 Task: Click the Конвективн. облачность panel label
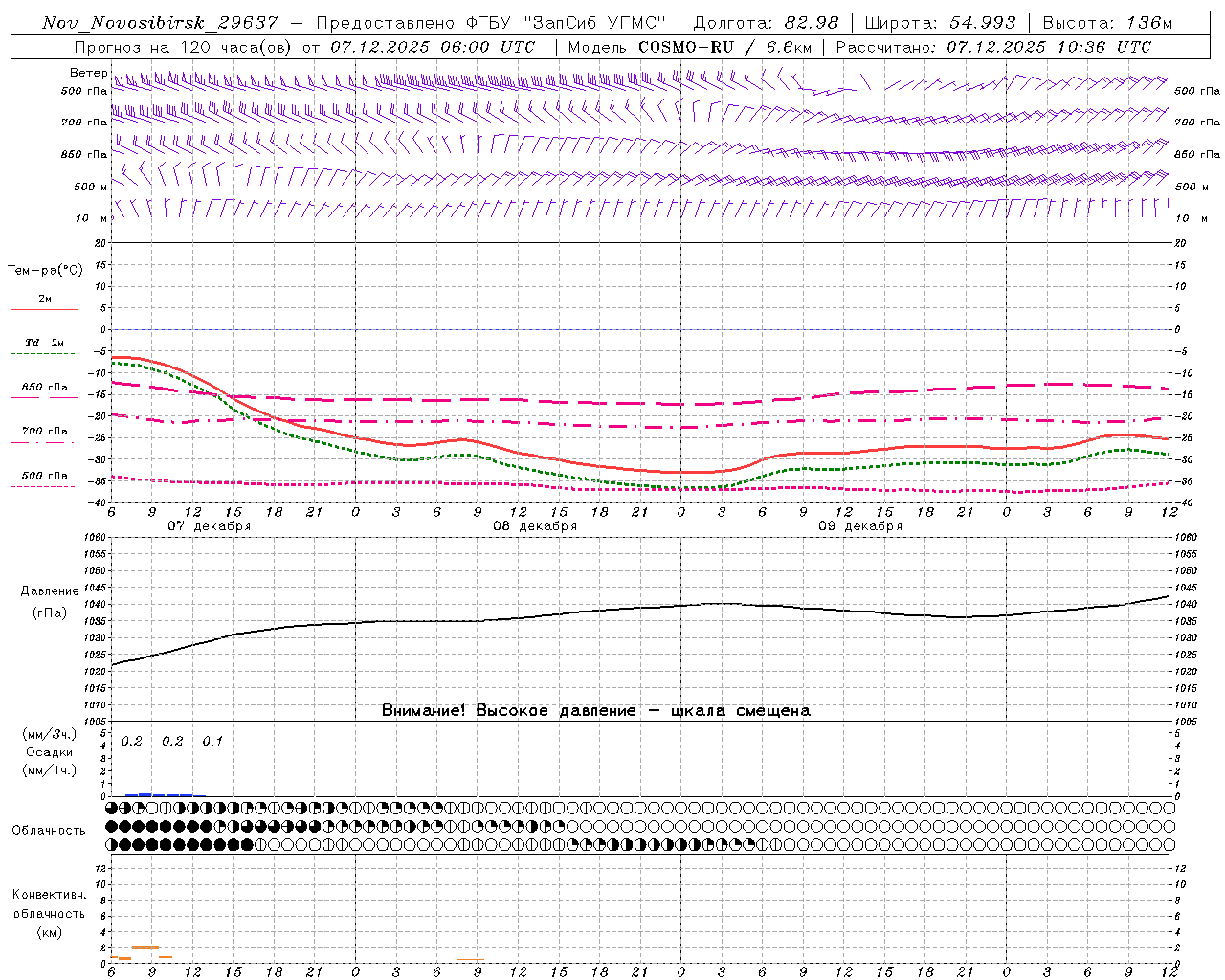click(x=49, y=904)
